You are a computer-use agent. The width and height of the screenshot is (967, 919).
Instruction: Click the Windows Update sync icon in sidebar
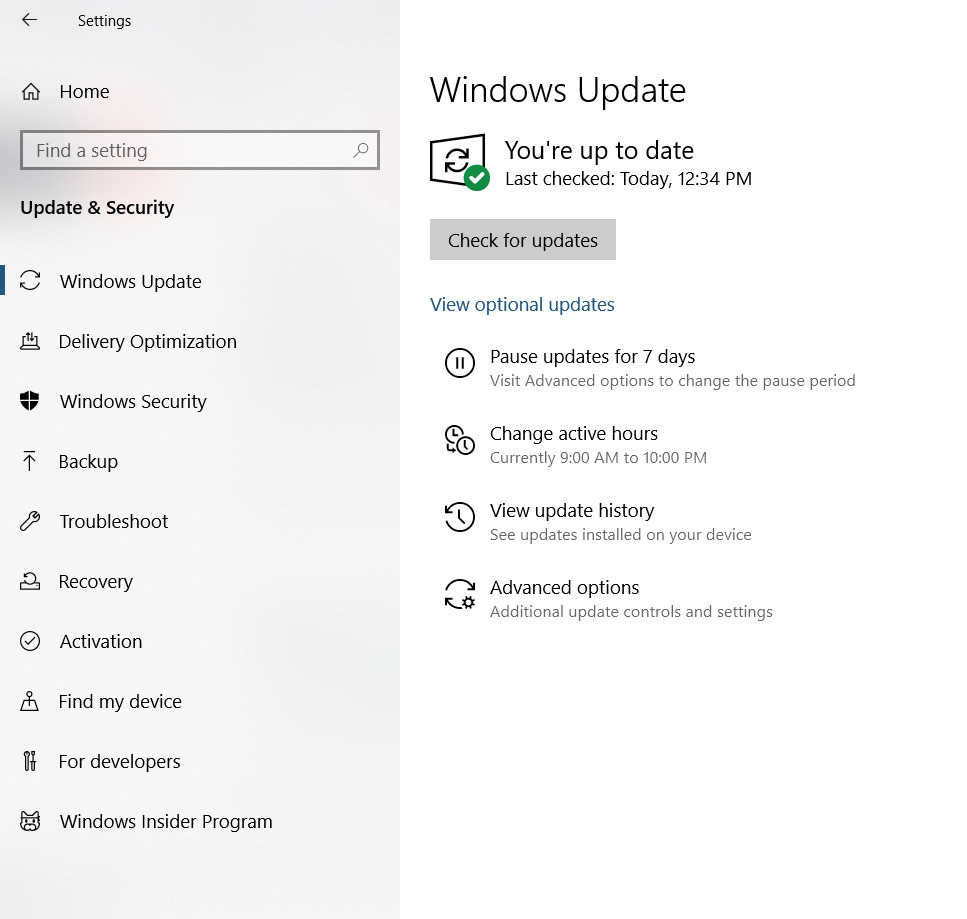[x=30, y=281]
